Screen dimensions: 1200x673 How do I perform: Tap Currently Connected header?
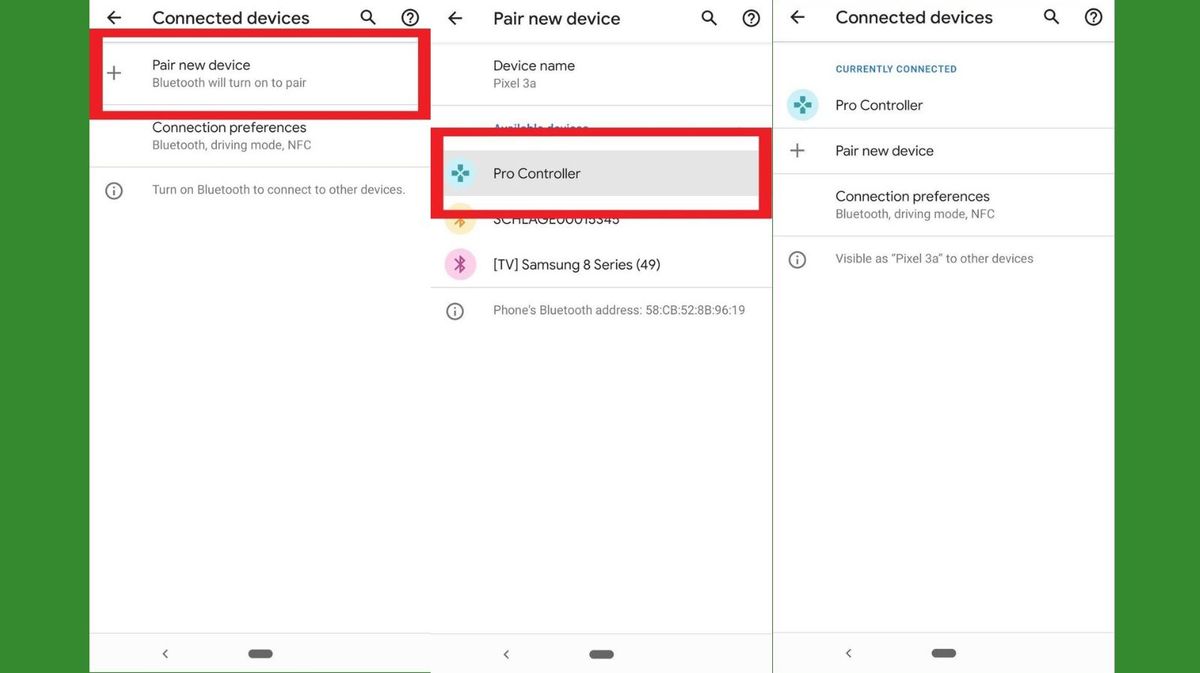(x=896, y=69)
